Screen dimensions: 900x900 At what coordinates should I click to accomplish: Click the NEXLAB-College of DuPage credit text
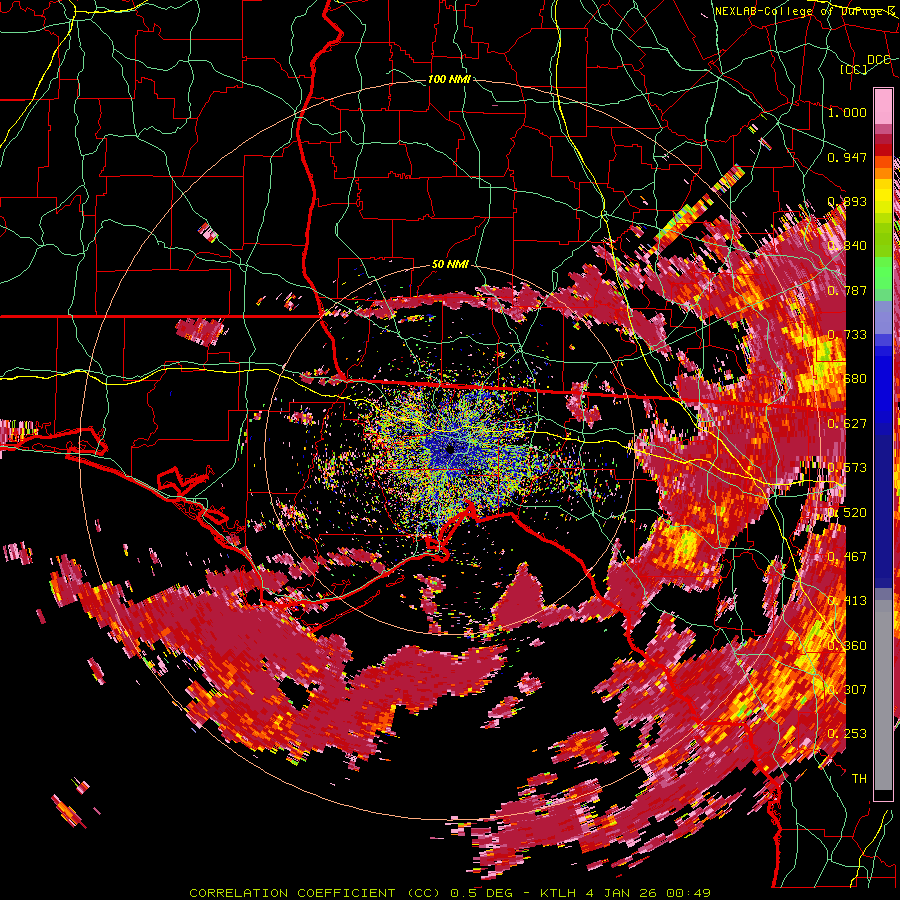[x=806, y=11]
